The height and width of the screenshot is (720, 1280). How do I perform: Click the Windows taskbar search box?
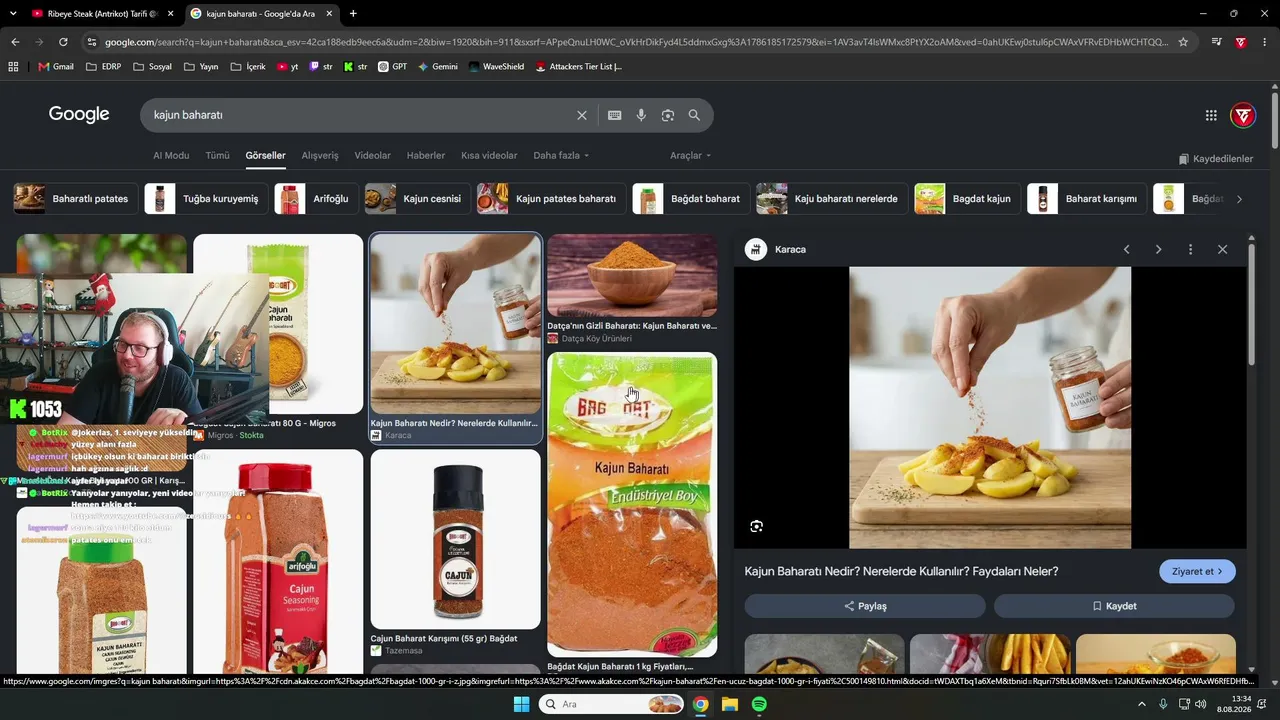tap(611, 704)
